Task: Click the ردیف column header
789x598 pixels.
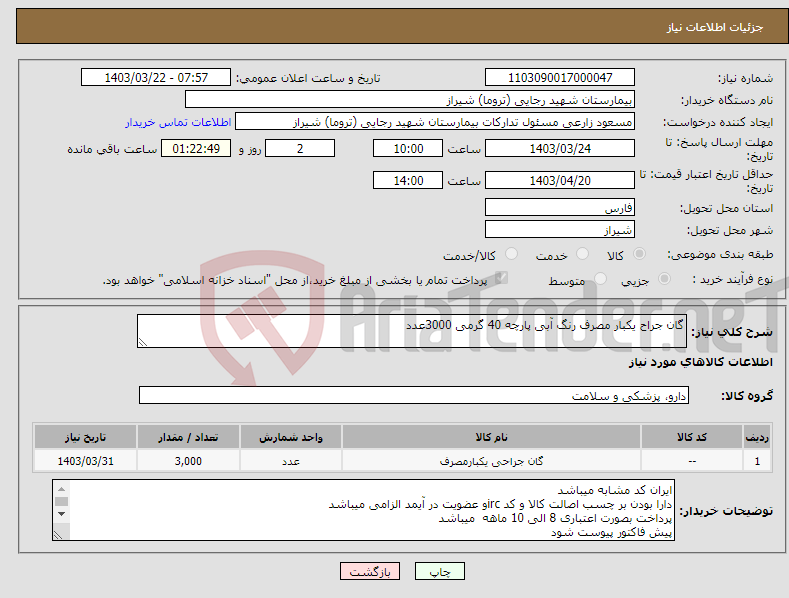Action: (757, 437)
